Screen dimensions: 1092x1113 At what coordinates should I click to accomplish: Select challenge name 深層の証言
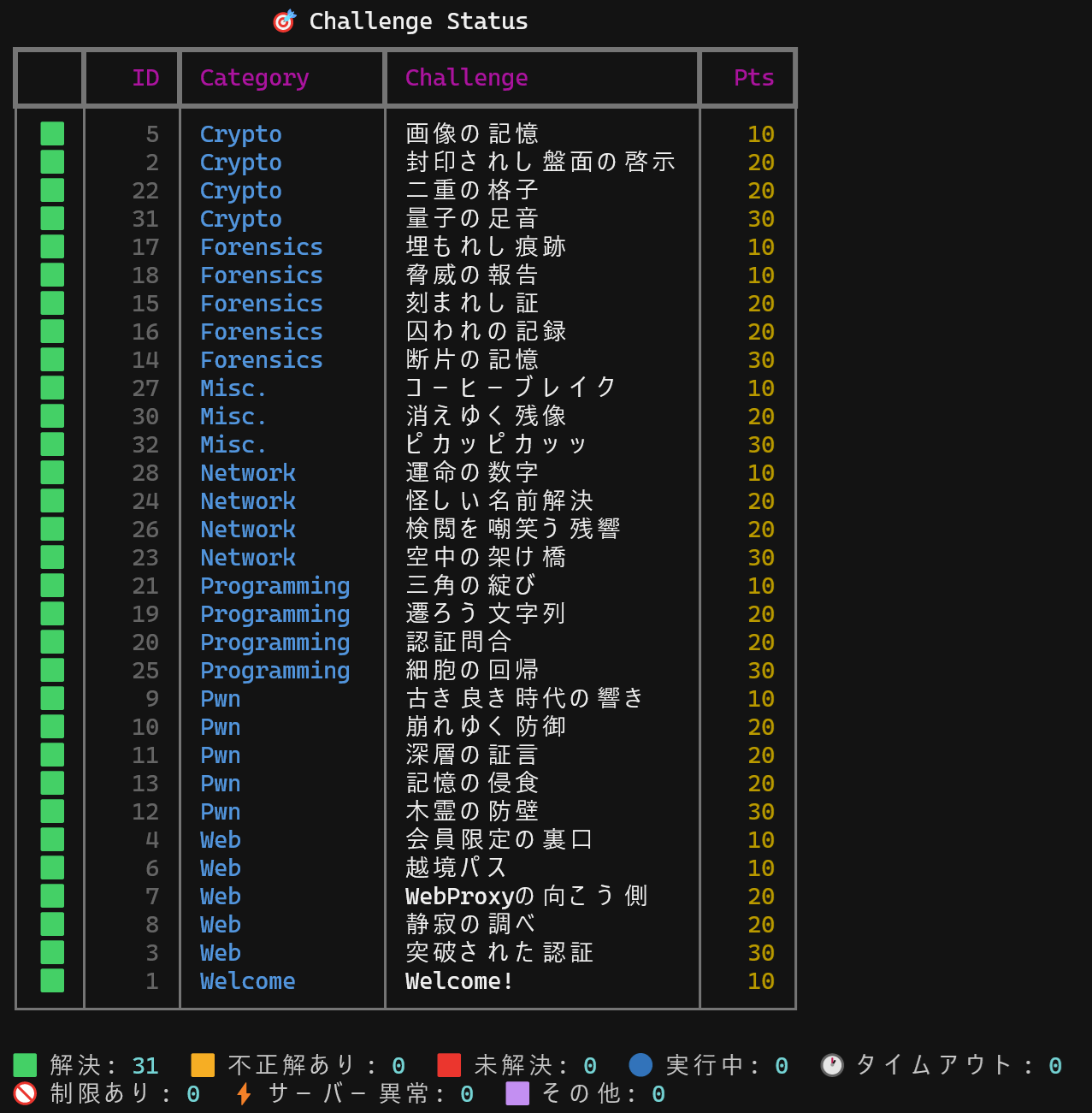473,755
